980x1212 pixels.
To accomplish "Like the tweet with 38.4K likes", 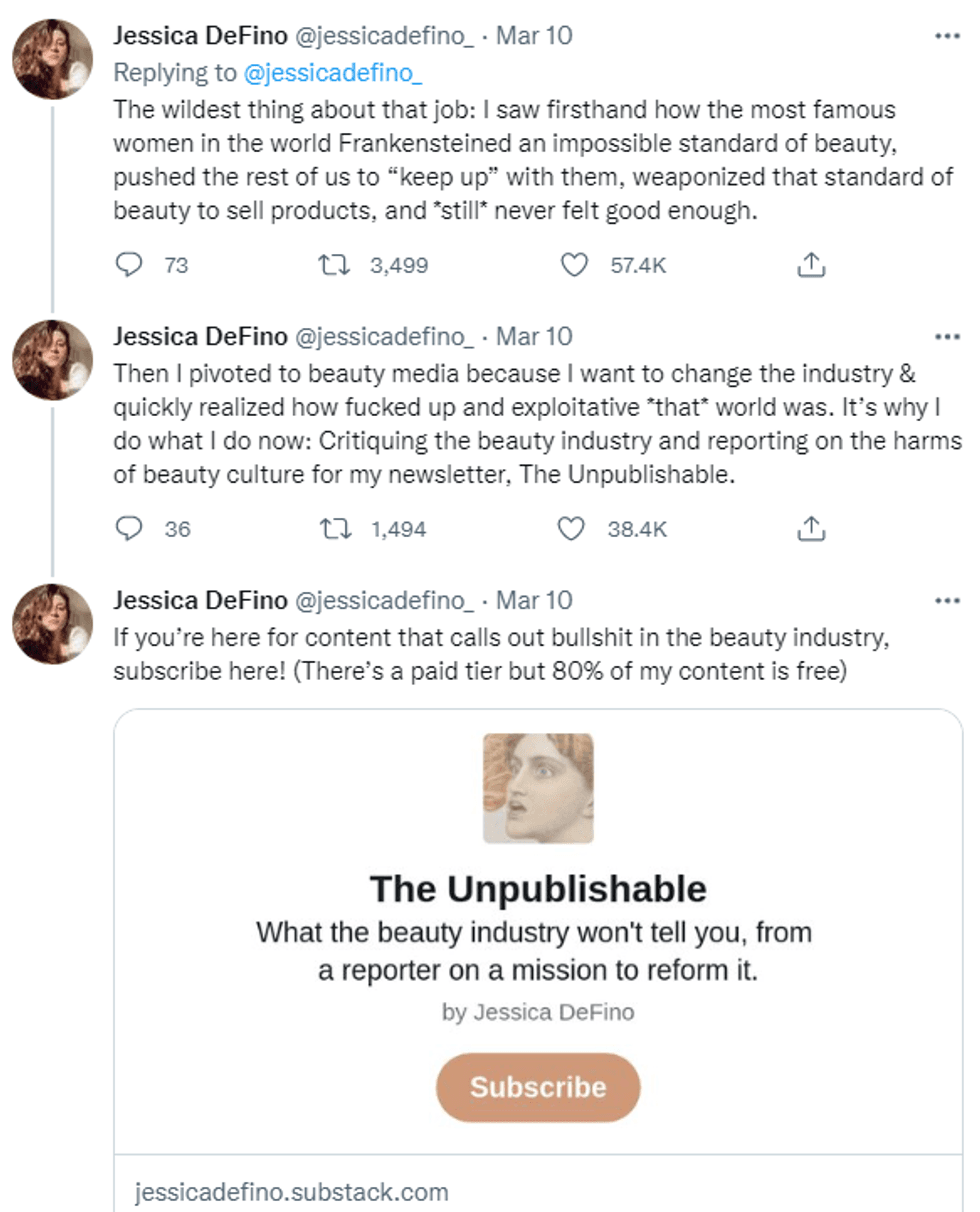I will pyautogui.click(x=571, y=529).
